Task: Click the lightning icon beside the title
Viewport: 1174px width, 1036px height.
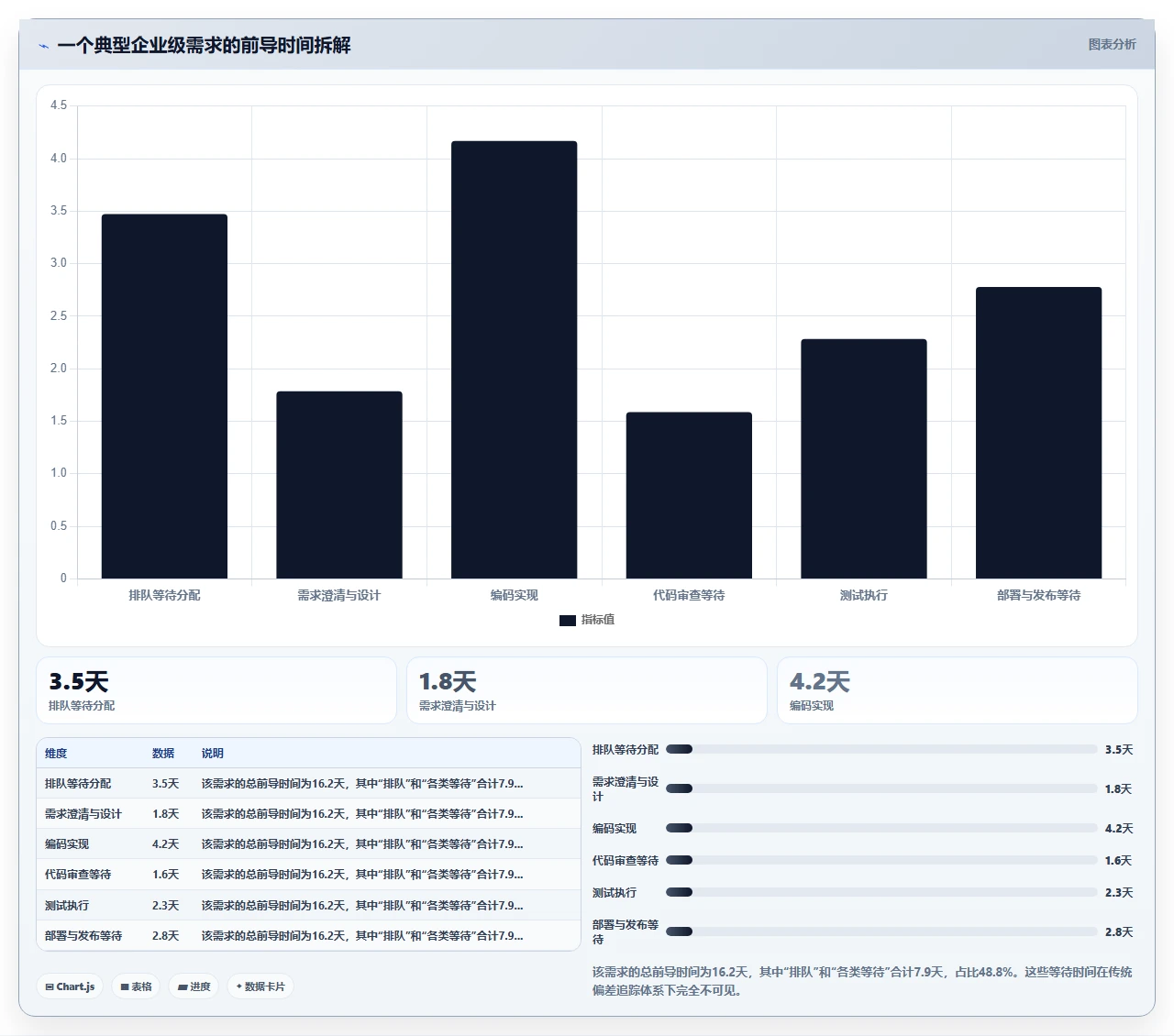Action: [43, 46]
